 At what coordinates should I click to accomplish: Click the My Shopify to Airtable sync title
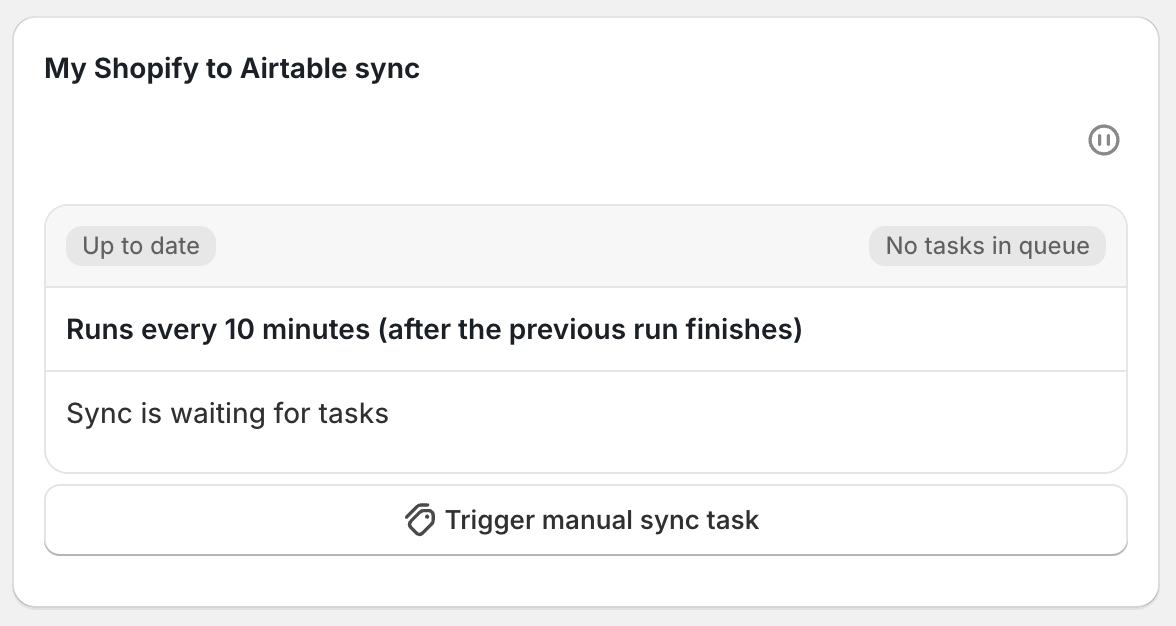click(231, 68)
